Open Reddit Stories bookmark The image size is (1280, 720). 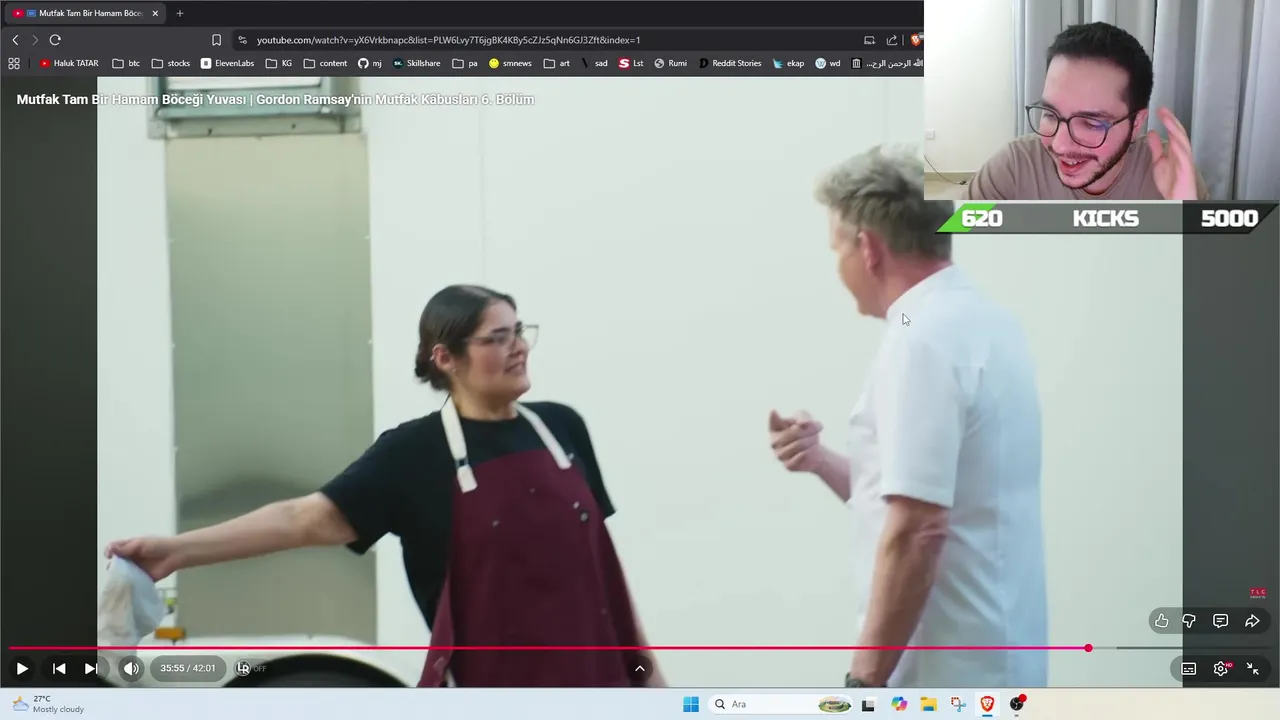729,63
